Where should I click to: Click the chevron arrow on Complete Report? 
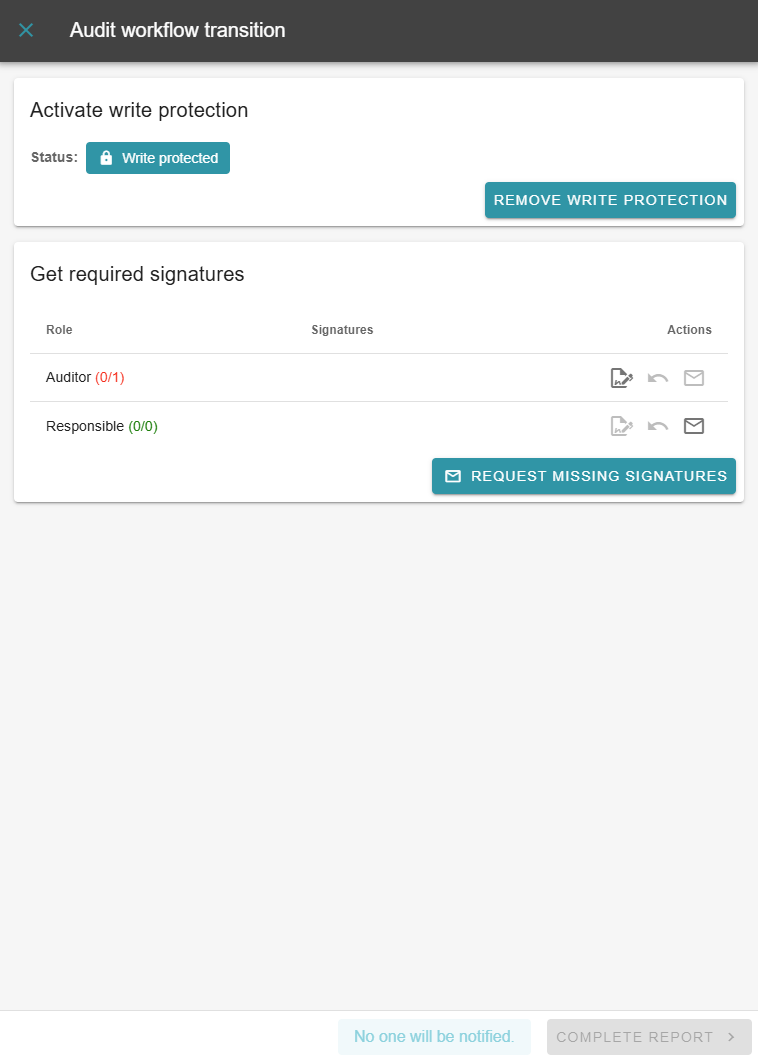[x=731, y=1037]
